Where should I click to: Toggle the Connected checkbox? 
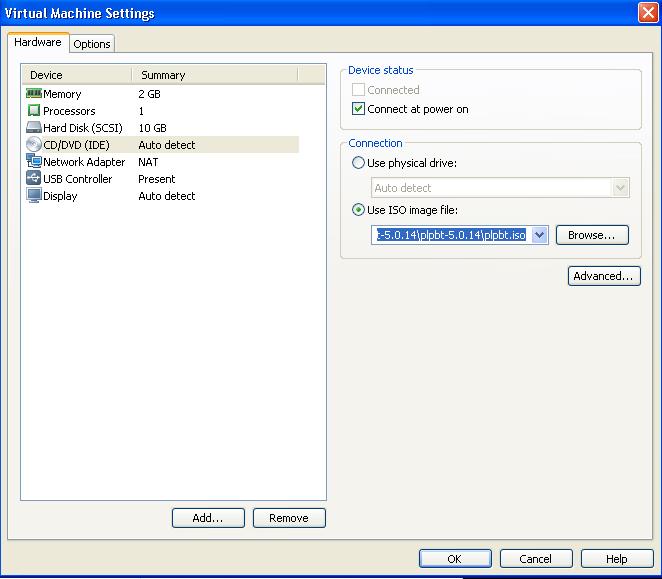coord(358,90)
